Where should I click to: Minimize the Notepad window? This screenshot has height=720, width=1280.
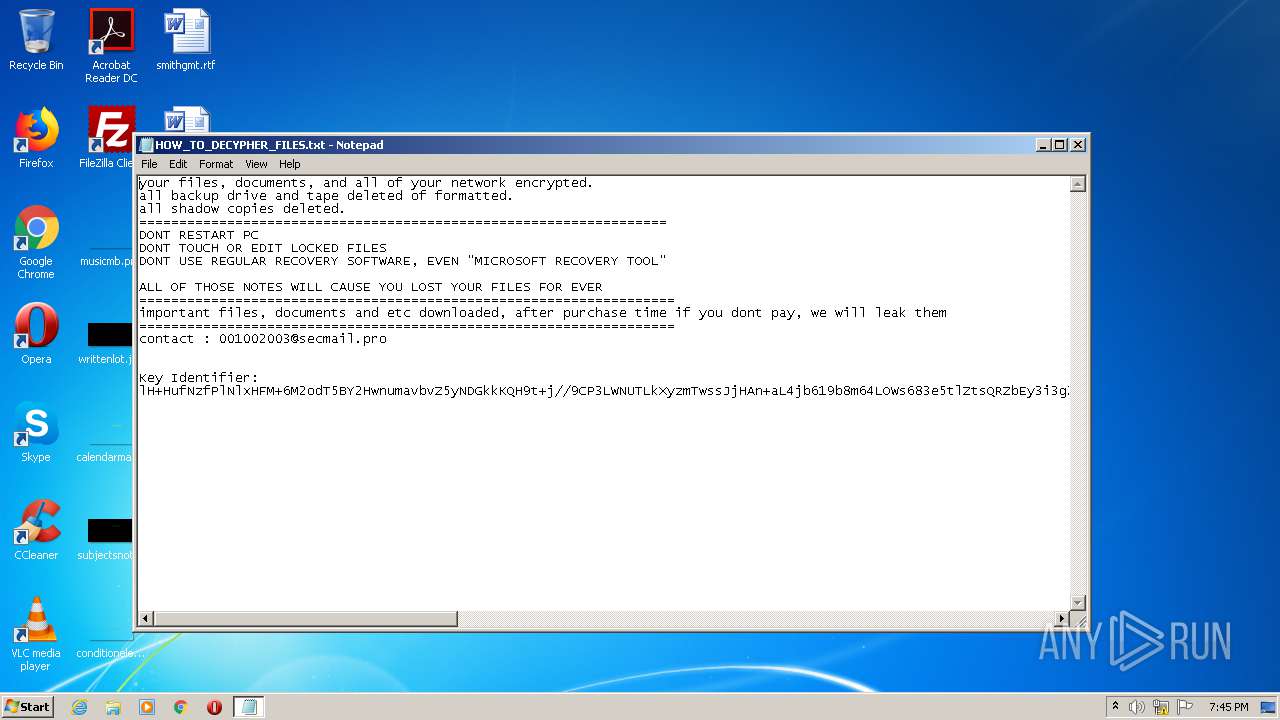(1044, 145)
